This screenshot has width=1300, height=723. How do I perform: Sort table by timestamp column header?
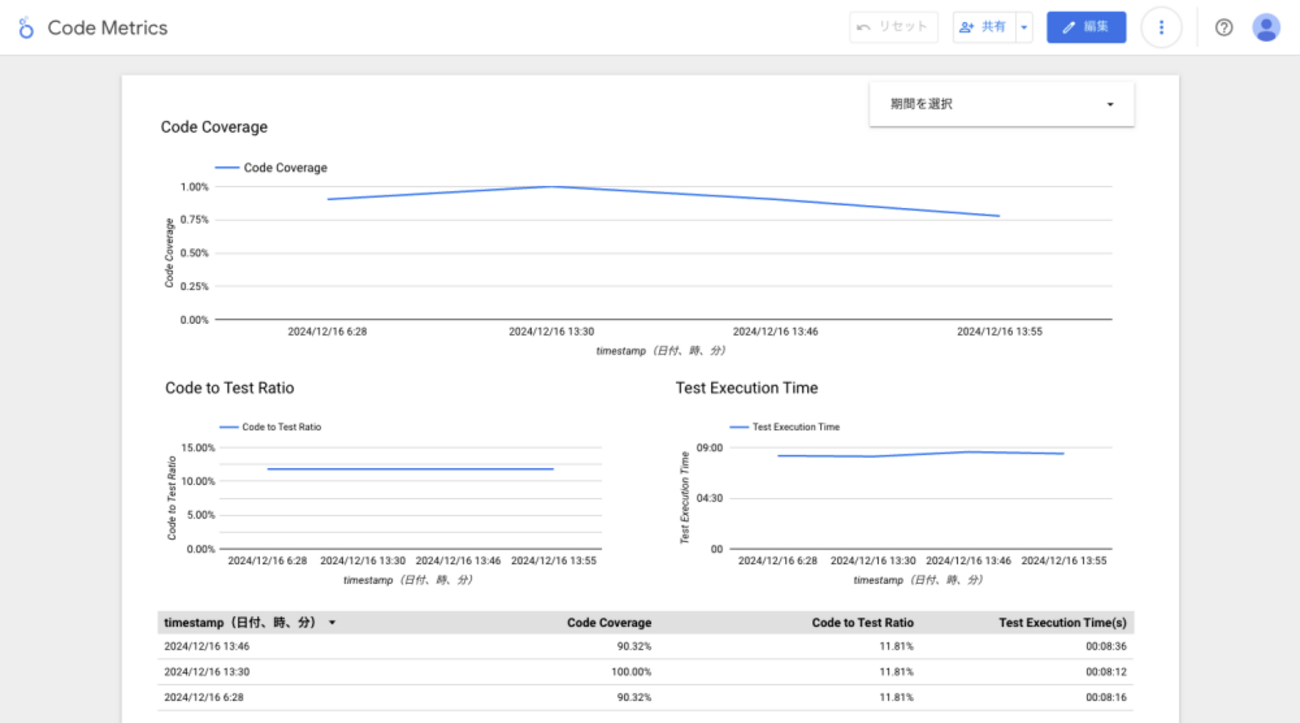(x=241, y=623)
